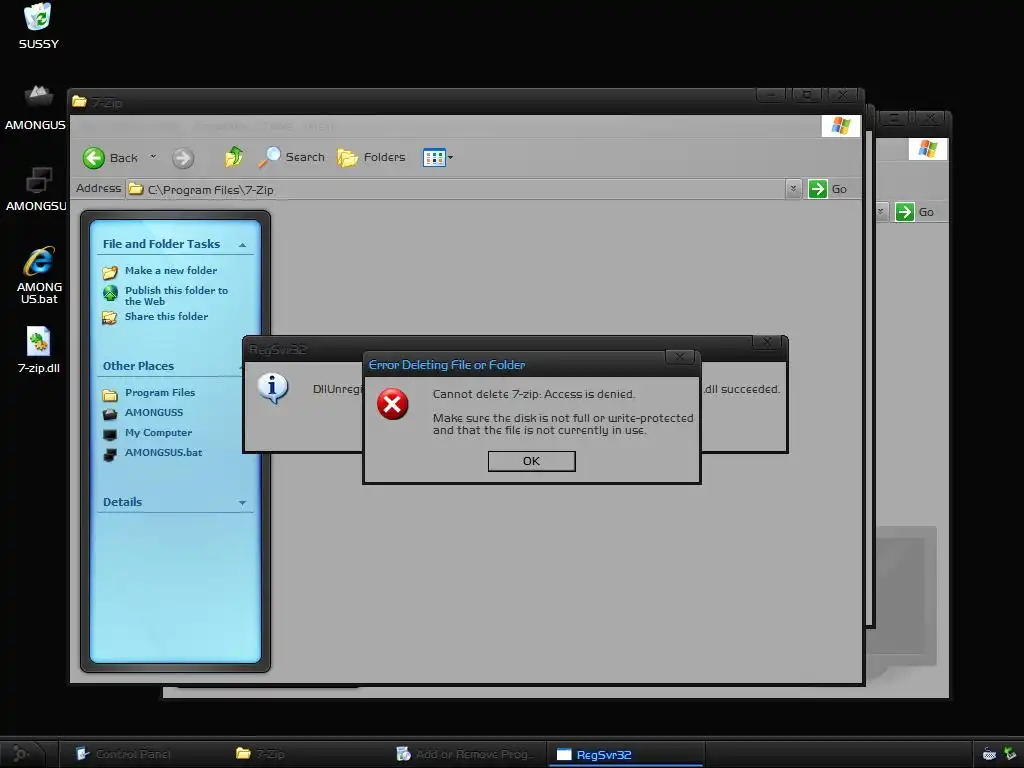Screen dimensions: 1024x768
Task: Click Publish this folder to the Web
Action: pyautogui.click(x=176, y=296)
